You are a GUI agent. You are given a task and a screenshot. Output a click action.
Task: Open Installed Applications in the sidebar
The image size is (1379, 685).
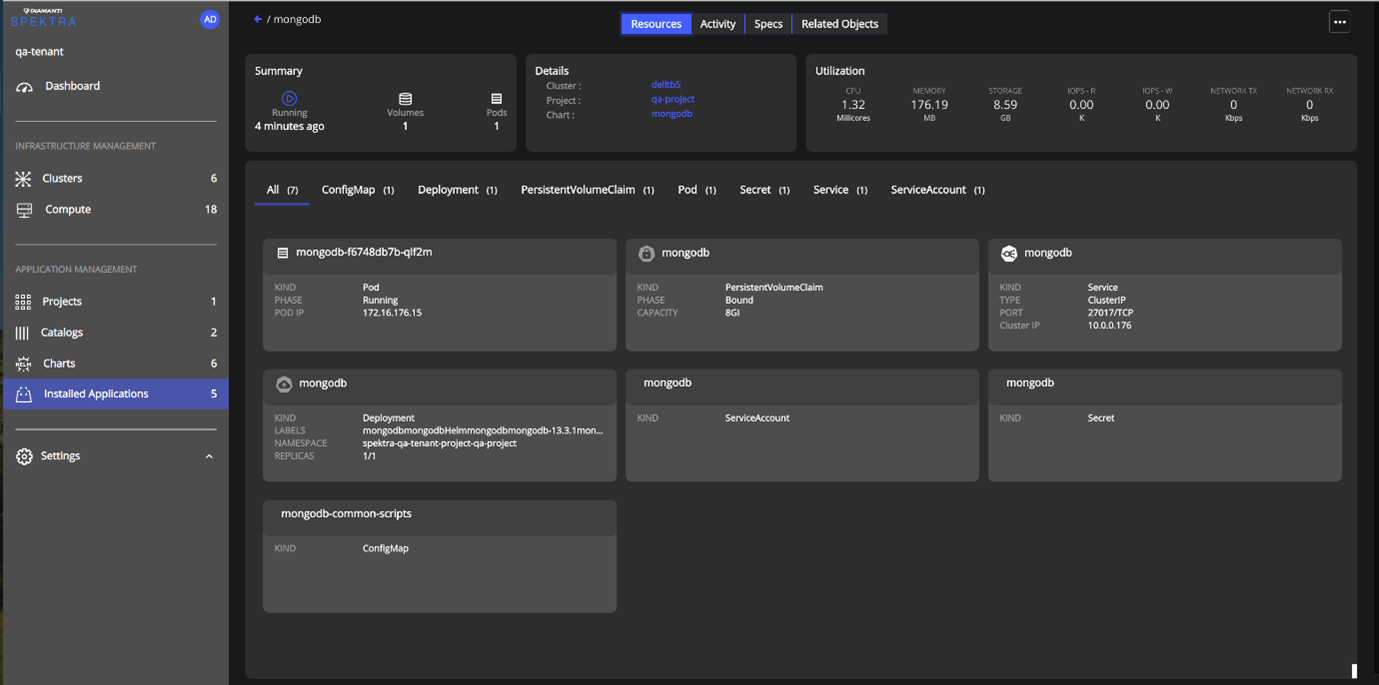(115, 394)
